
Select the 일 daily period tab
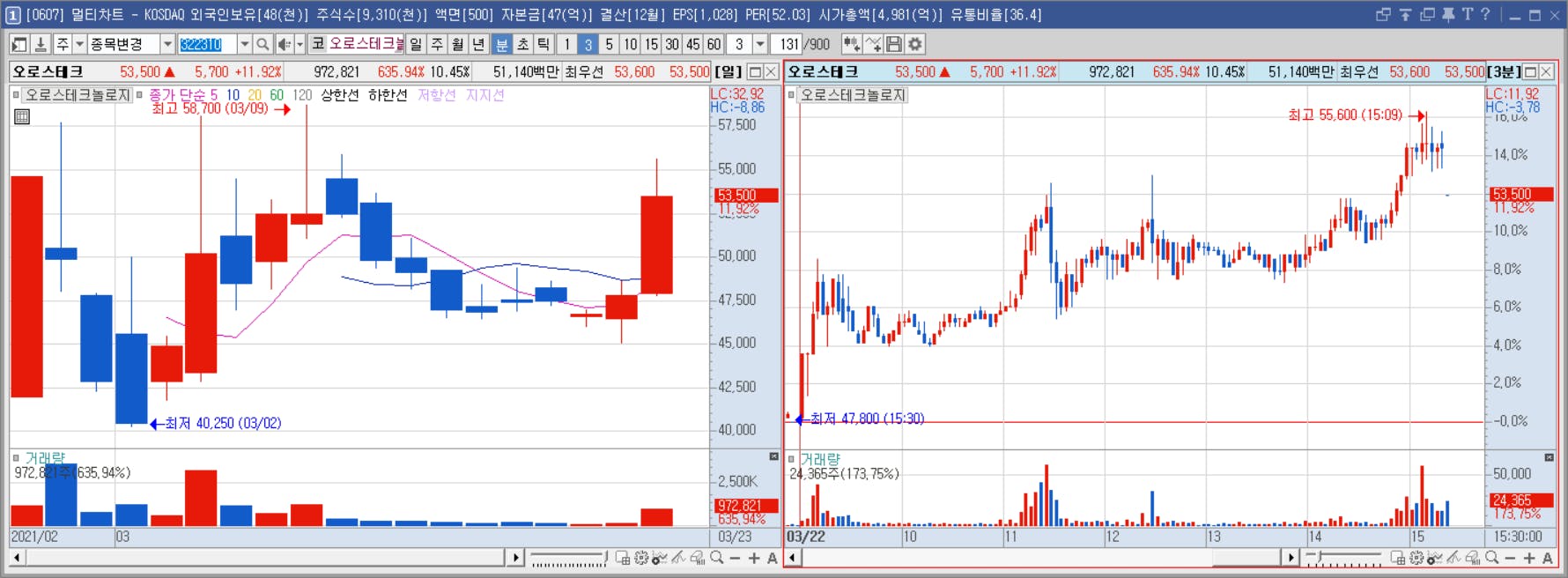(416, 44)
